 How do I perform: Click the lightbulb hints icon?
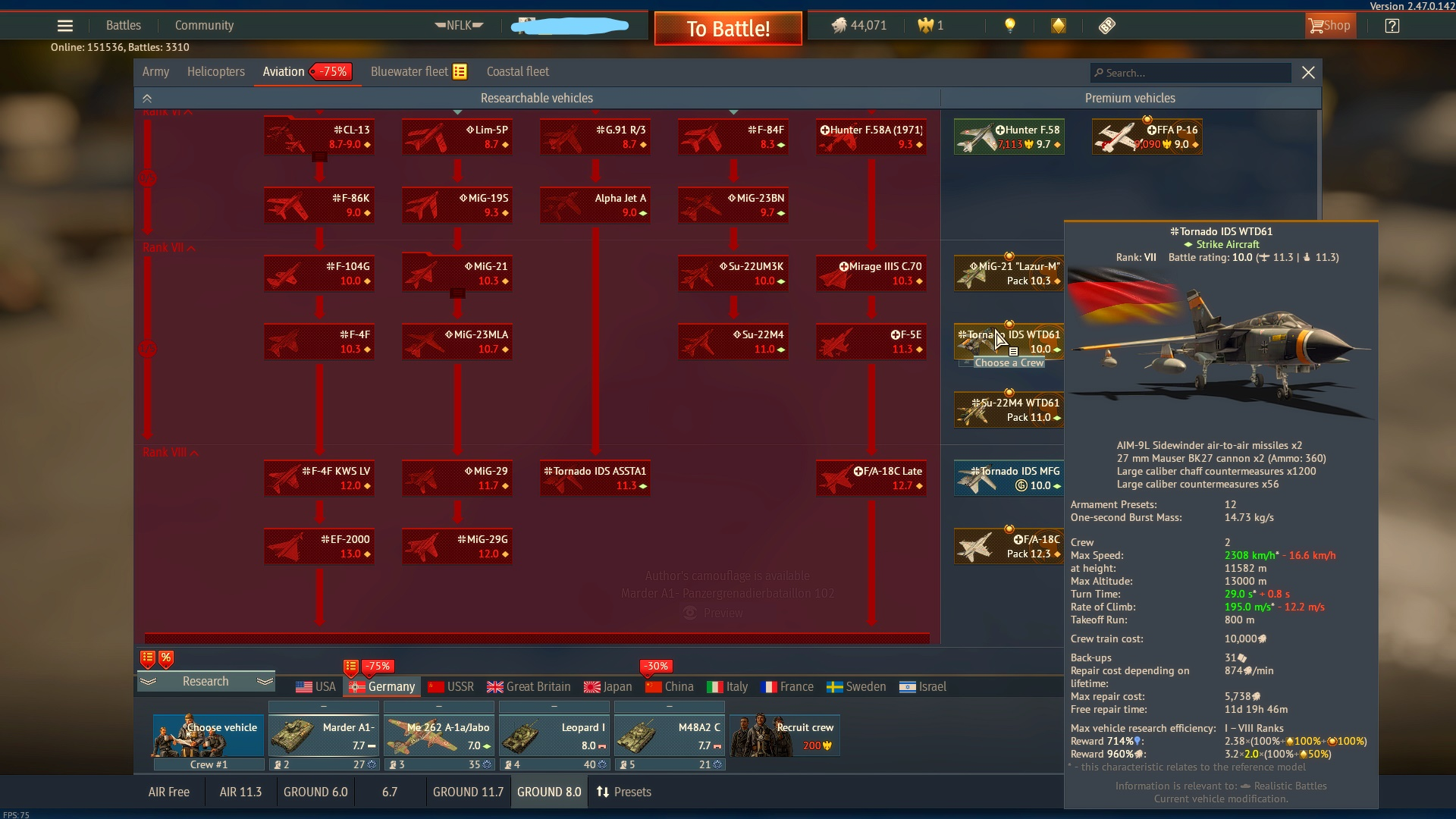pos(1009,26)
